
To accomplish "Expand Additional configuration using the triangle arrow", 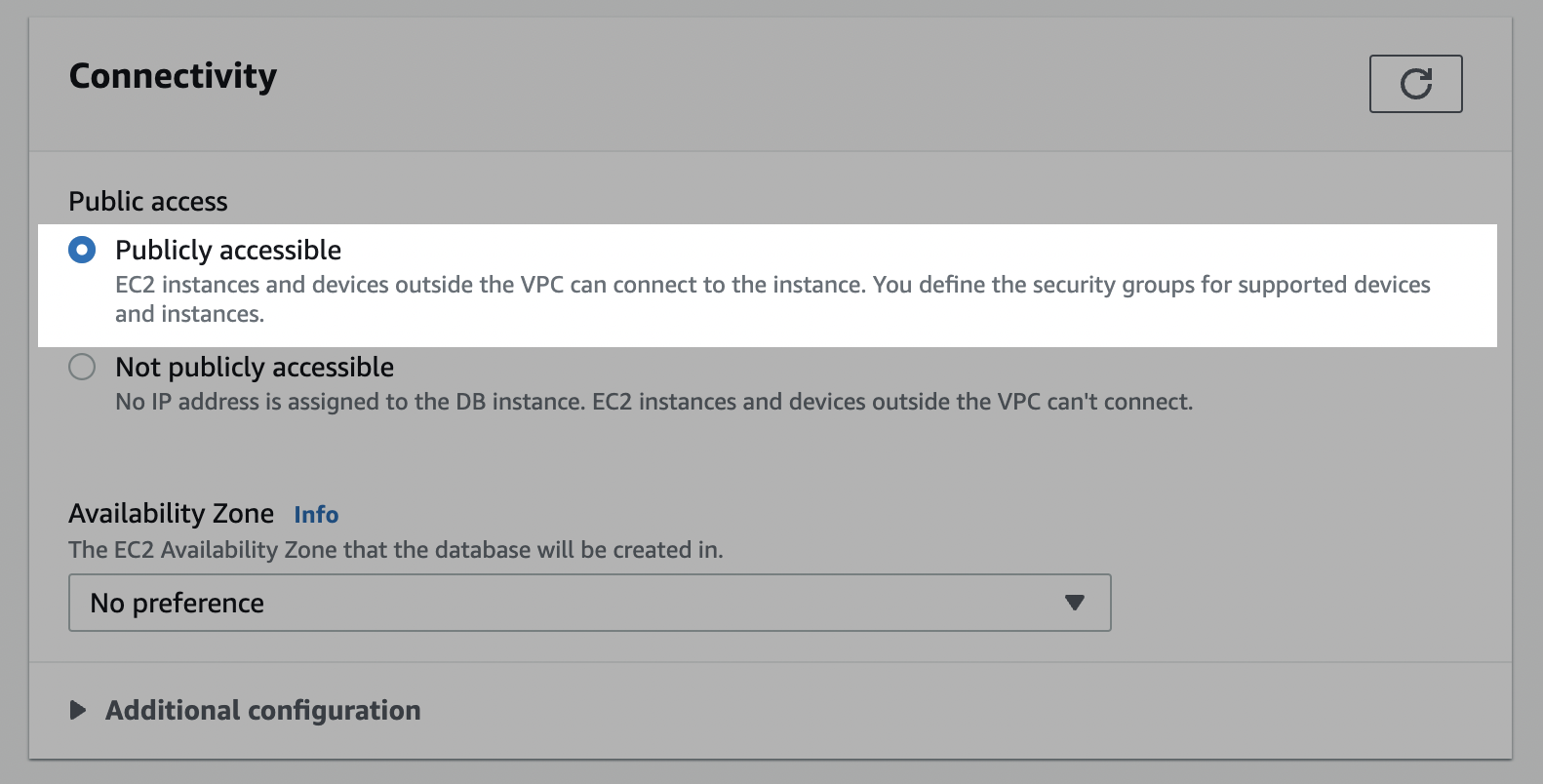I will (78, 710).
